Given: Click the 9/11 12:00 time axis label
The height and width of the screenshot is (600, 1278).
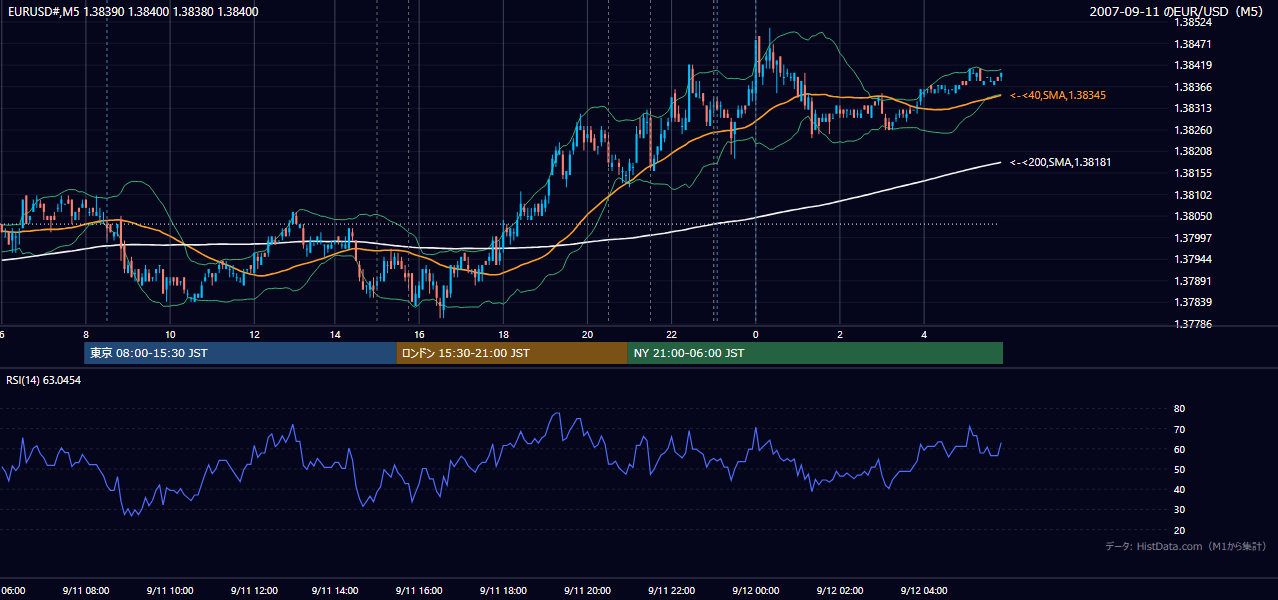Looking at the screenshot, I should (253, 590).
